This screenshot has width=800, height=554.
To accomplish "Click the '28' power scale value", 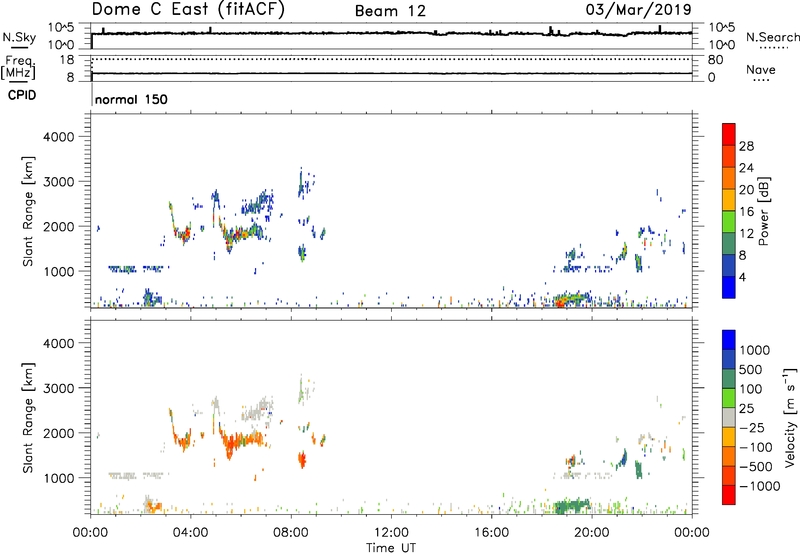I will (746, 146).
